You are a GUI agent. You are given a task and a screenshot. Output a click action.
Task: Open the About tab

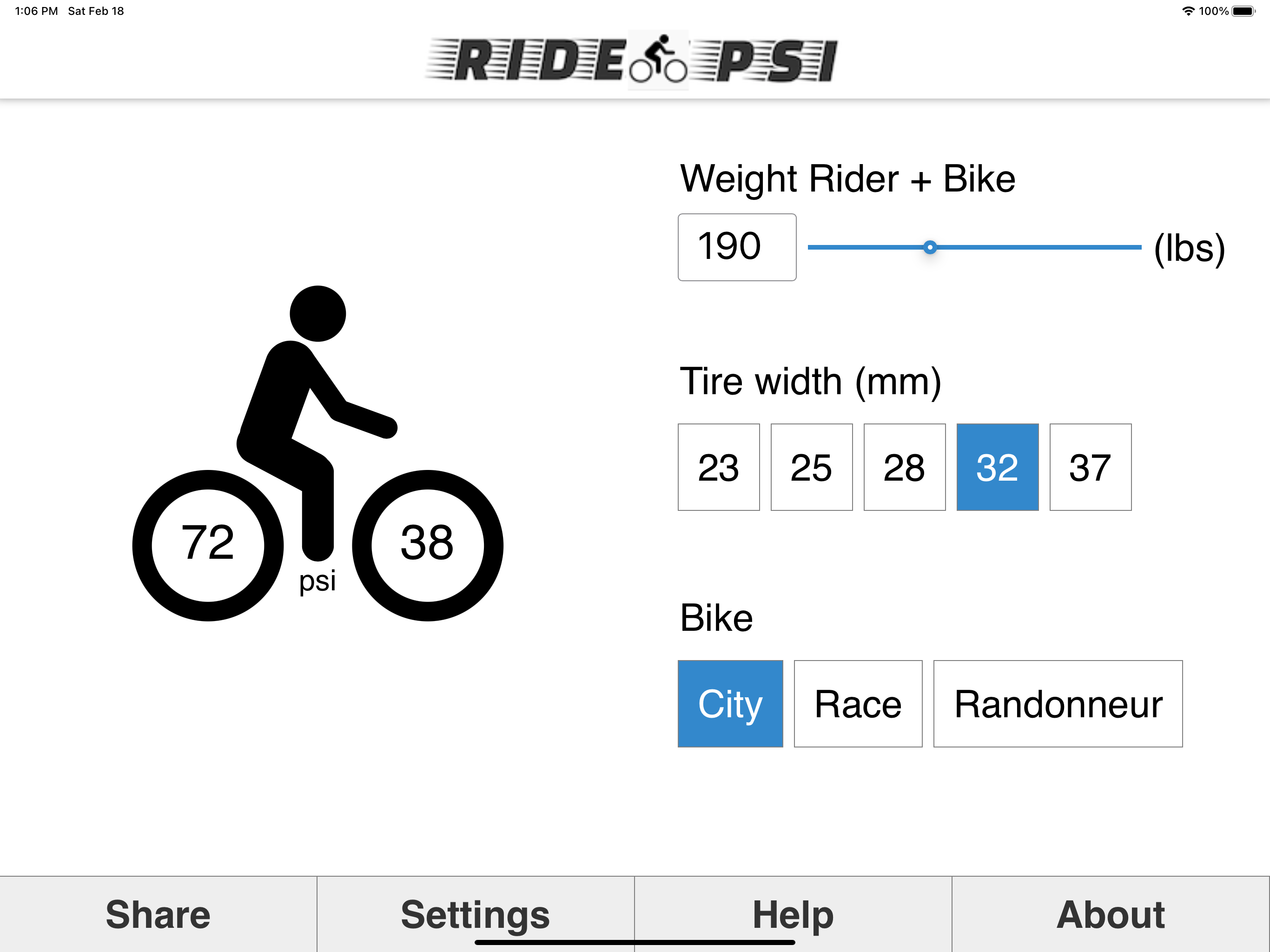(1111, 914)
